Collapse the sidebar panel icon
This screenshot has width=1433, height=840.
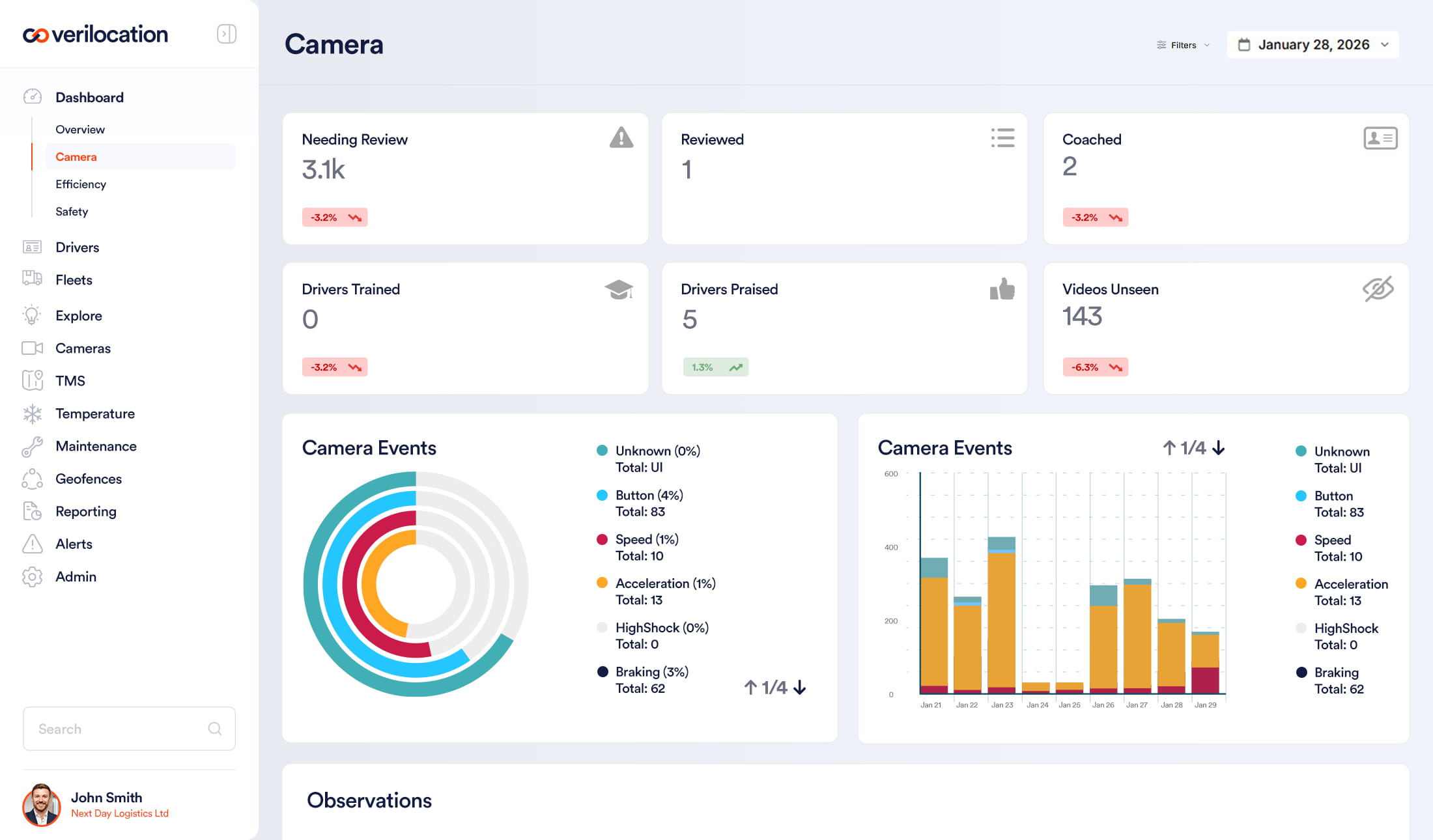coord(226,34)
